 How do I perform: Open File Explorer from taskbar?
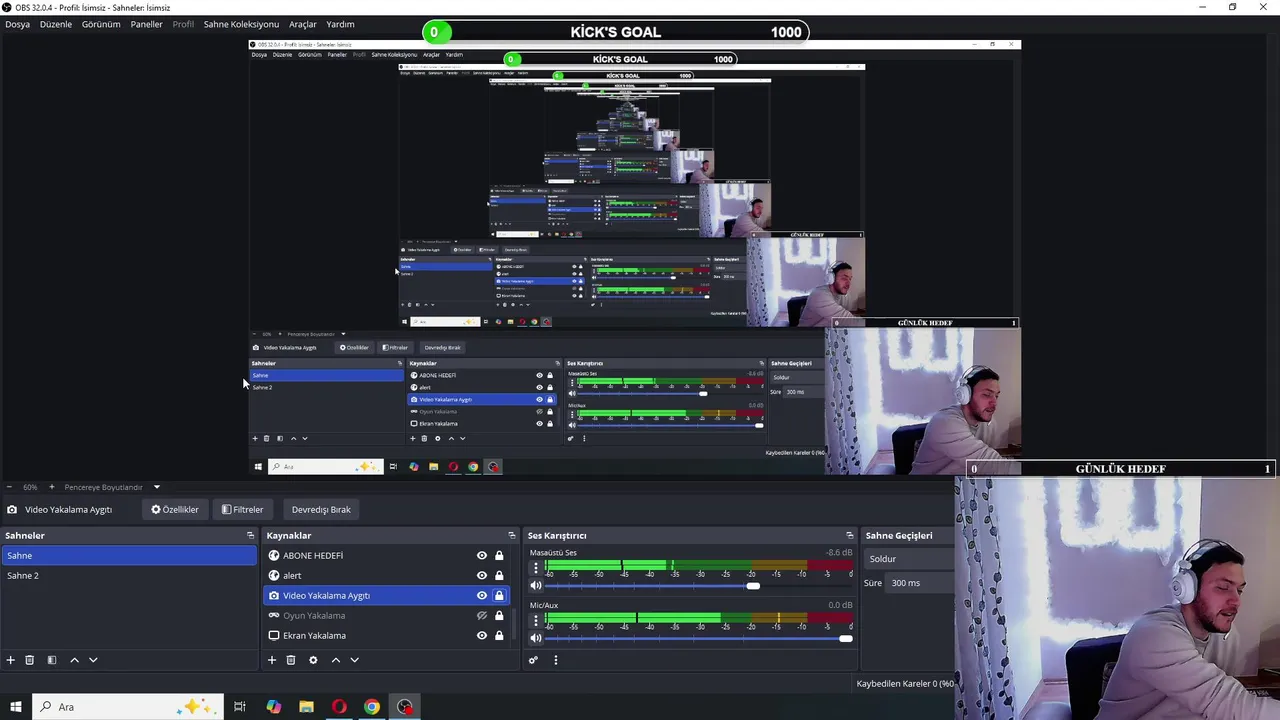[307, 707]
